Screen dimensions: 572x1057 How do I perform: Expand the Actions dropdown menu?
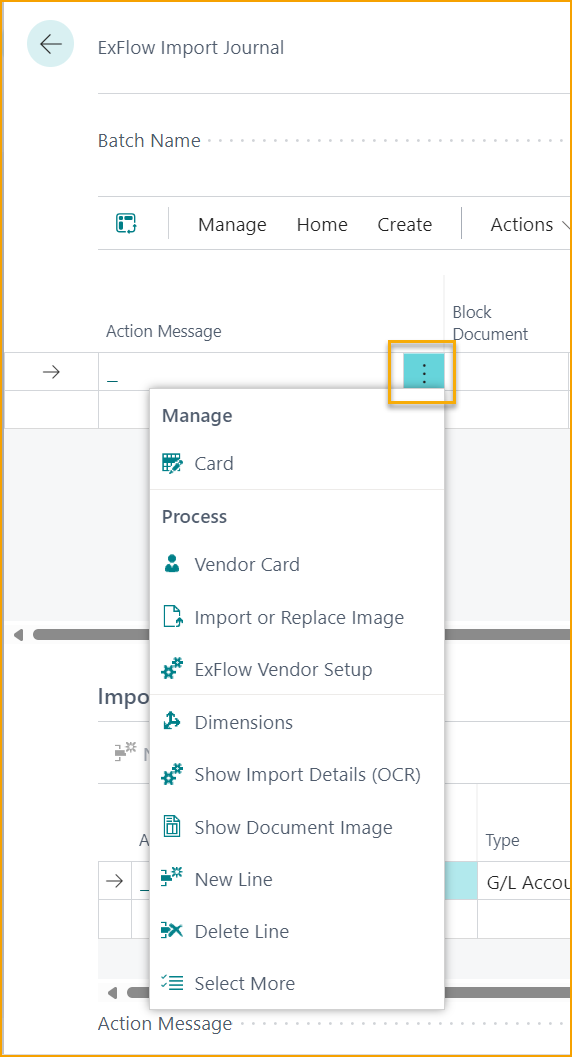(530, 224)
